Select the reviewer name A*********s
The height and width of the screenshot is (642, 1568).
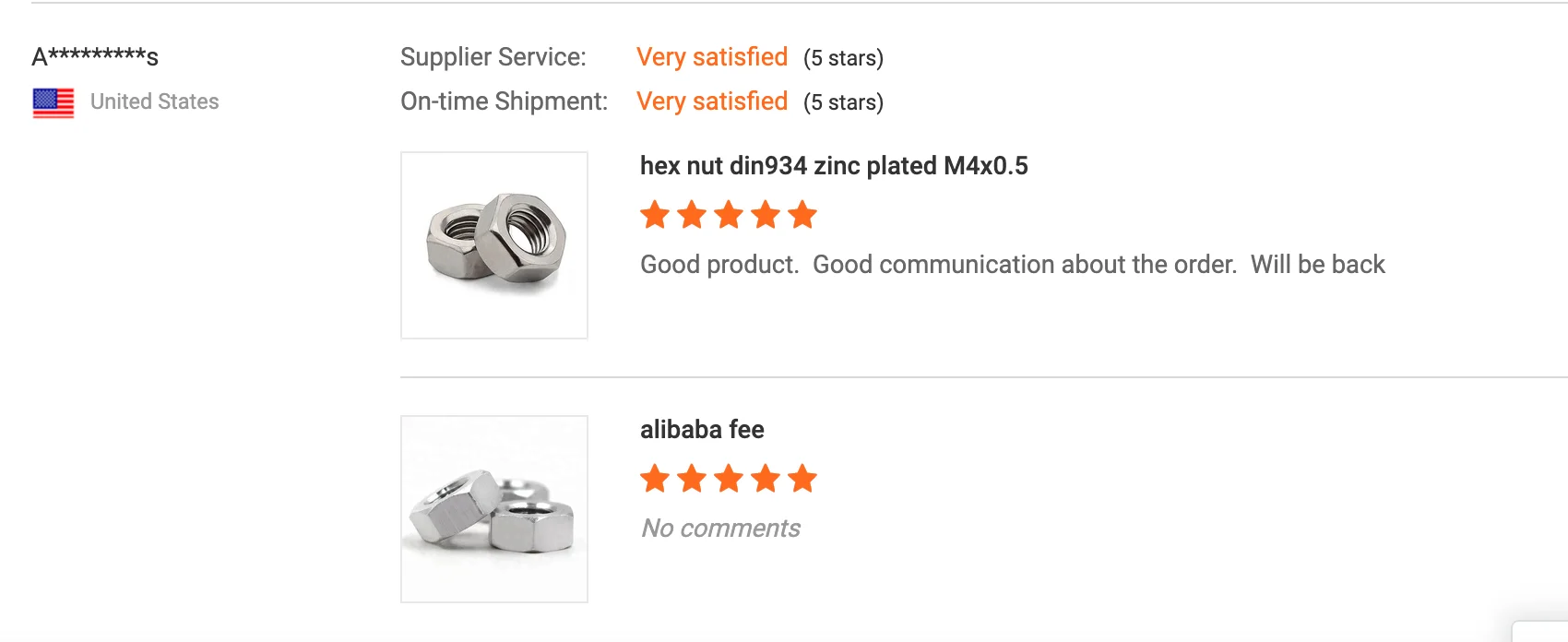[x=95, y=57]
